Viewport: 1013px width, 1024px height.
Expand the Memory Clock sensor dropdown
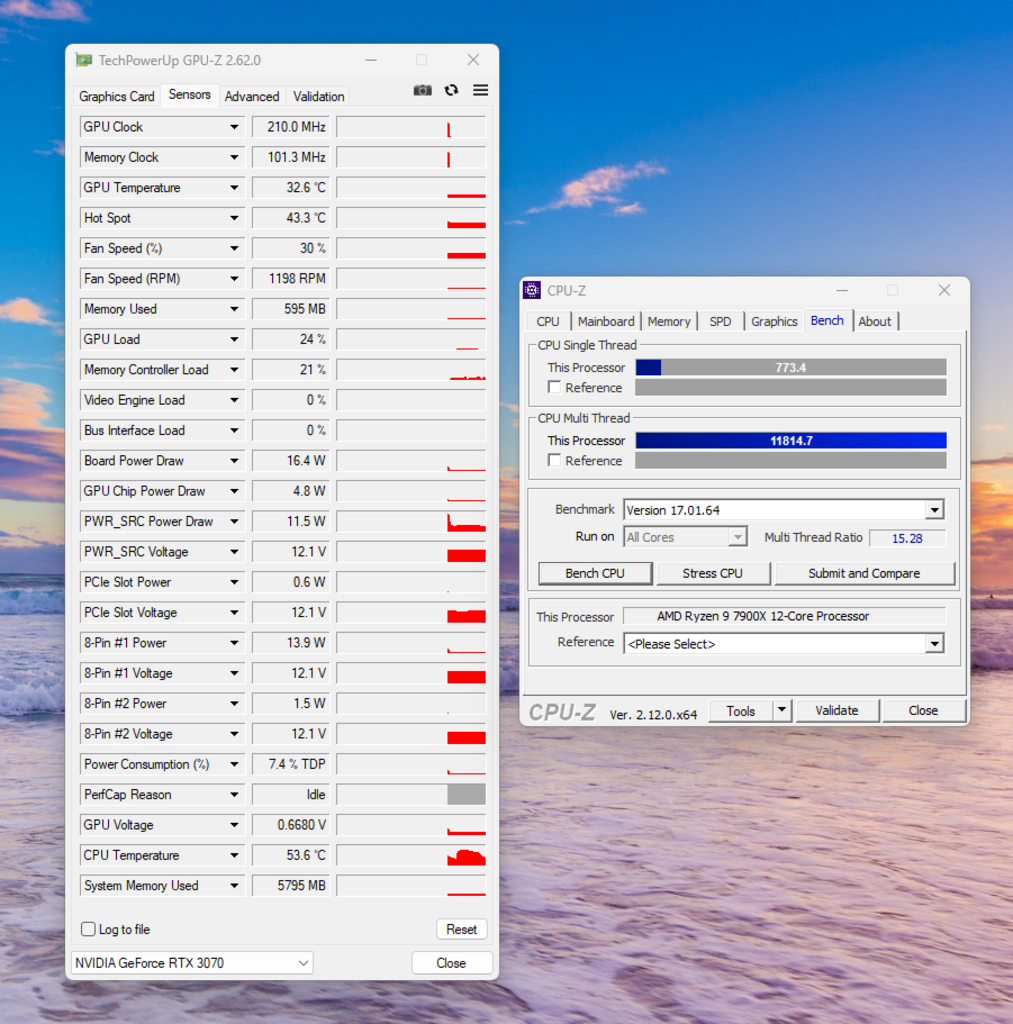pos(234,157)
